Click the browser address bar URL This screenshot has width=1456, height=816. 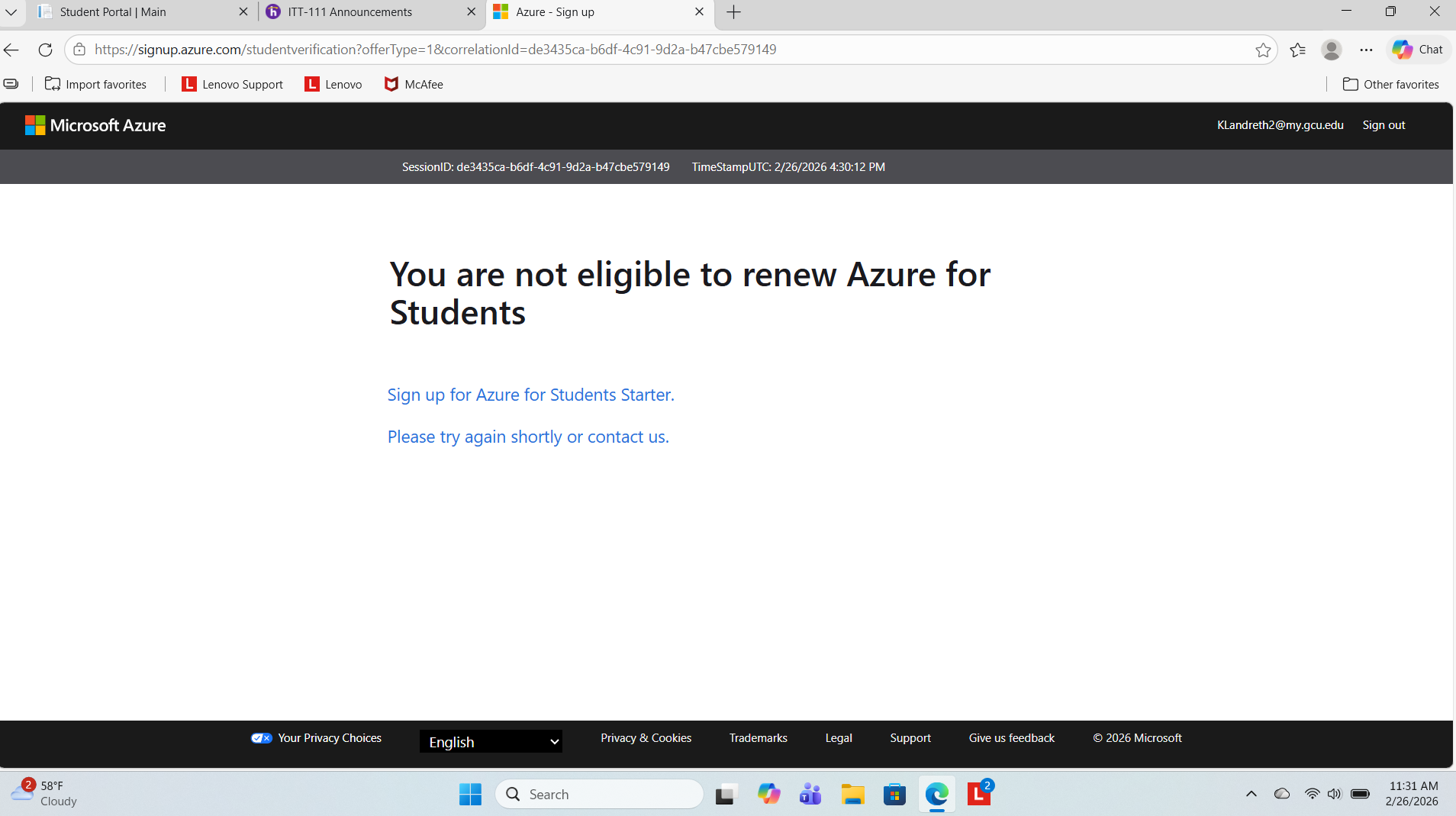click(x=435, y=50)
